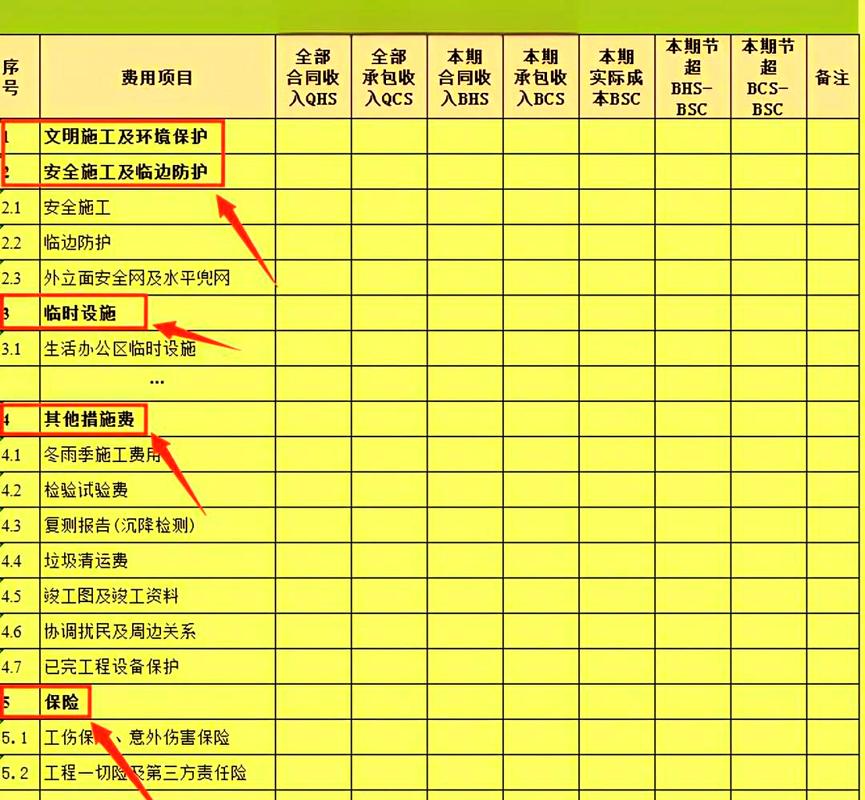Image resolution: width=865 pixels, height=800 pixels.
Task: Click serial number cell 4.5
Action: pyautogui.click(x=19, y=596)
